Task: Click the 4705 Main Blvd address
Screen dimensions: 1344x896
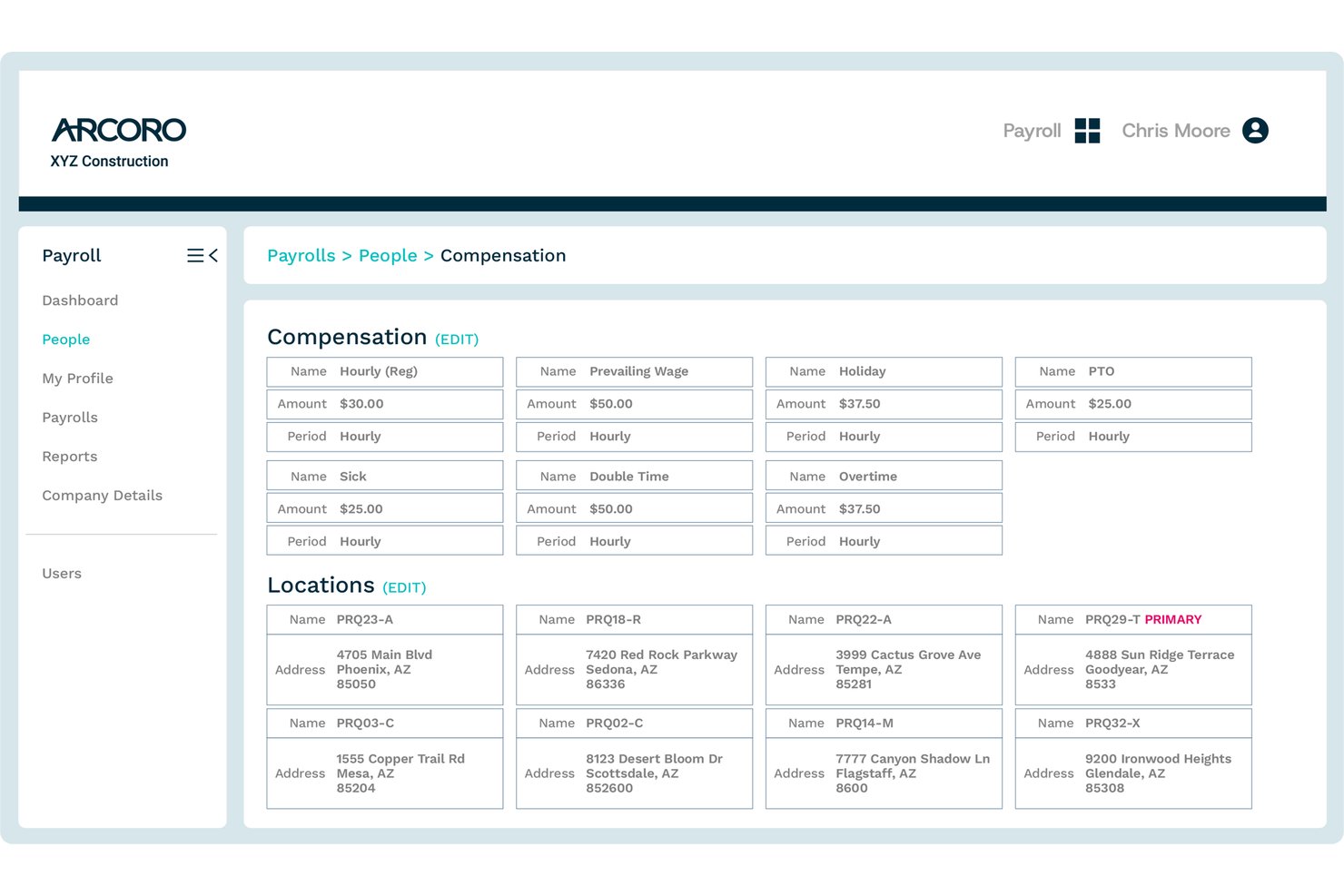Action: click(x=385, y=670)
